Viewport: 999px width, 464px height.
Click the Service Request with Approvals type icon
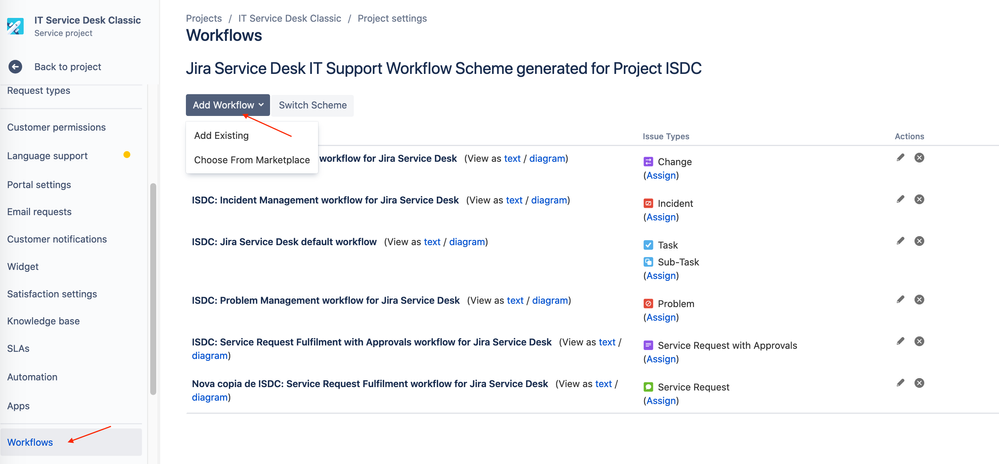point(649,345)
